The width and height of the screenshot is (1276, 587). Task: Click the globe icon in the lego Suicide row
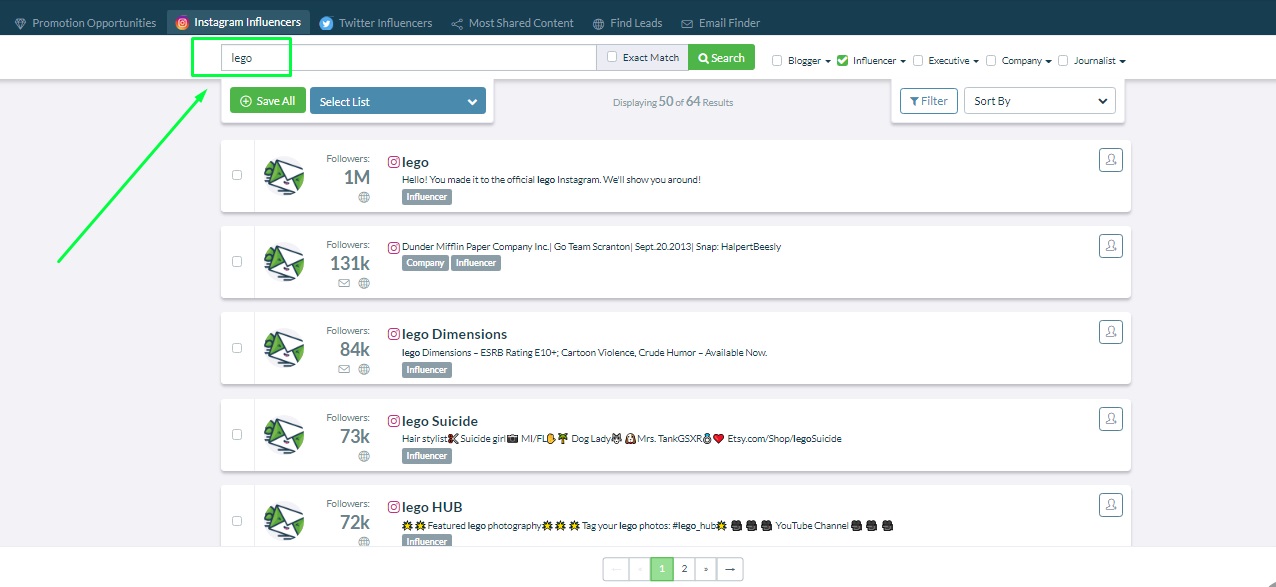tap(364, 456)
